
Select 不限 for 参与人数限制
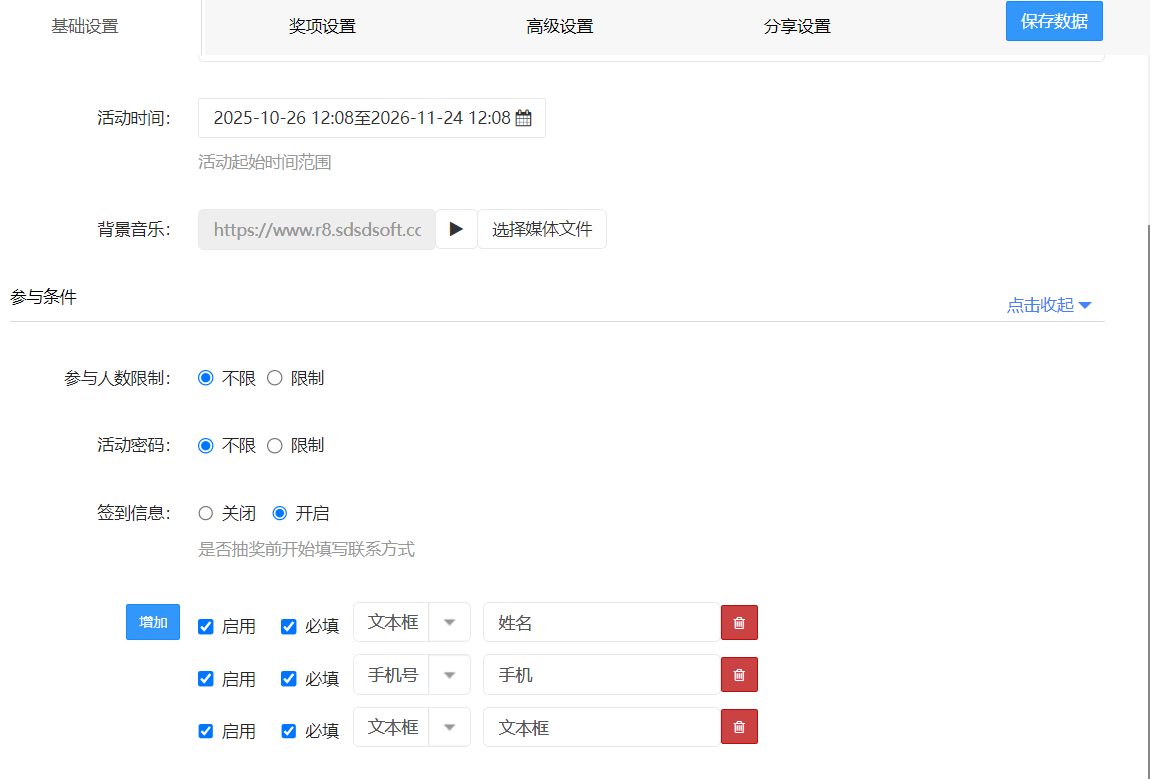pos(205,378)
